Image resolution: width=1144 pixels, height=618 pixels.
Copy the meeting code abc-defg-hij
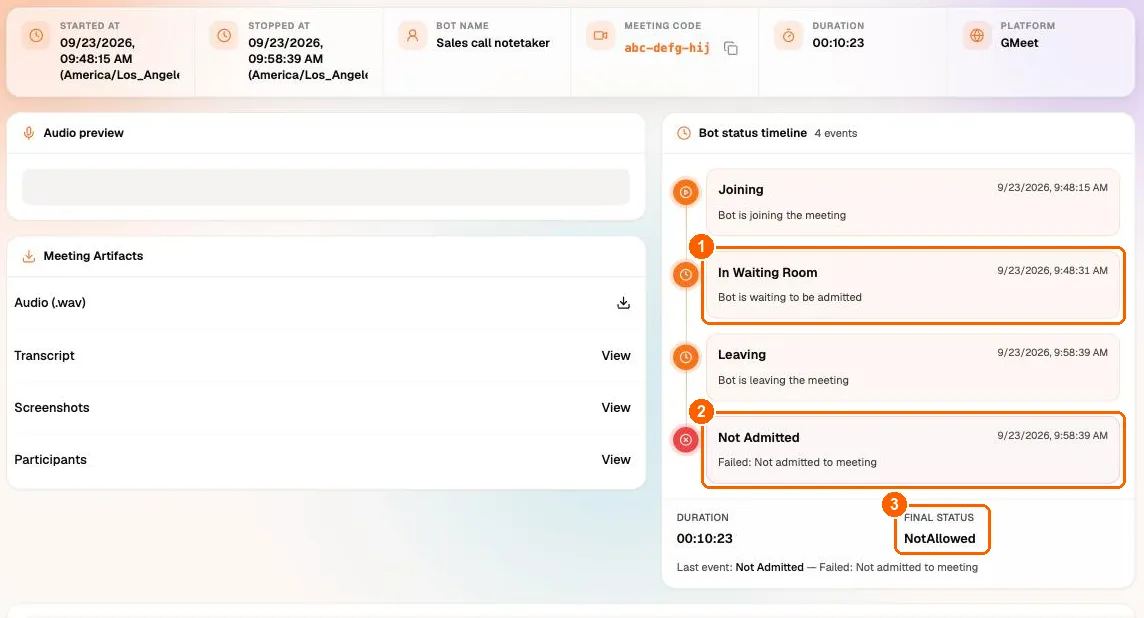(x=730, y=48)
